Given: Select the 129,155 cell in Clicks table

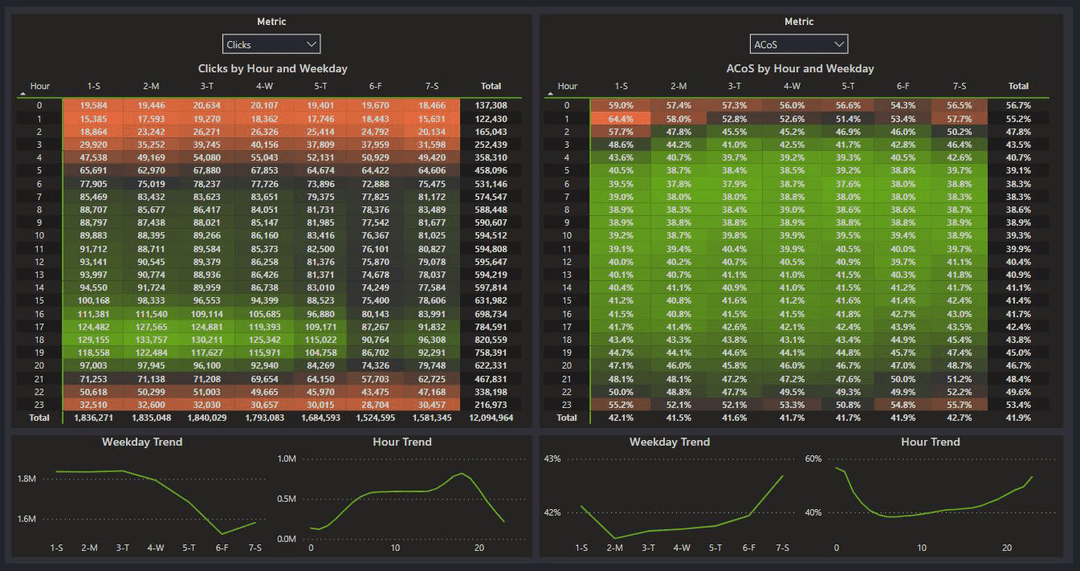Looking at the screenshot, I should coord(94,339).
